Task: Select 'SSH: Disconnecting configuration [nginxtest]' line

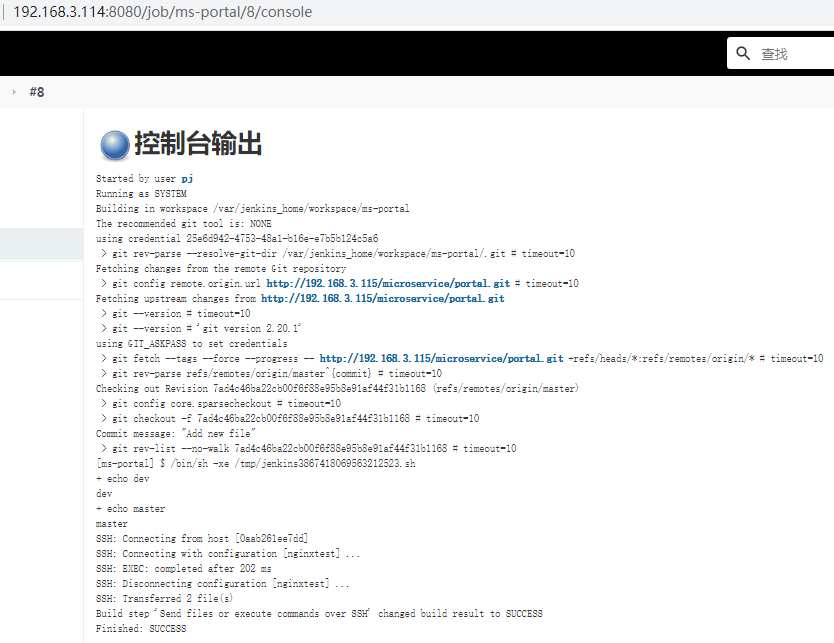Action: tap(222, 583)
